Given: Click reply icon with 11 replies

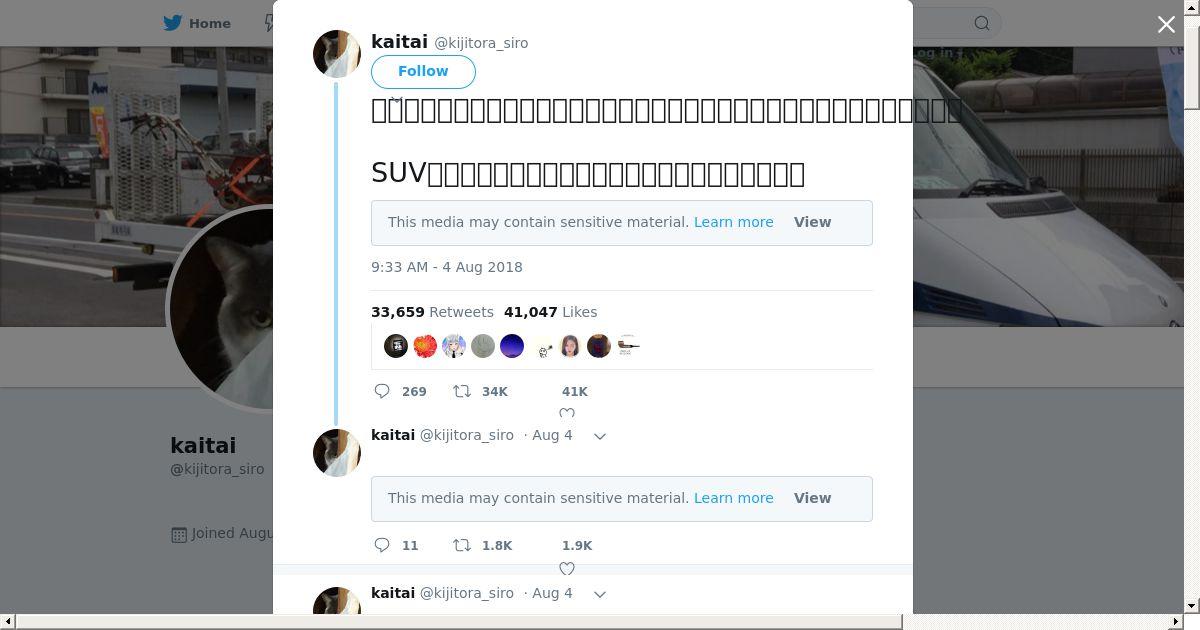Looking at the screenshot, I should tap(382, 545).
